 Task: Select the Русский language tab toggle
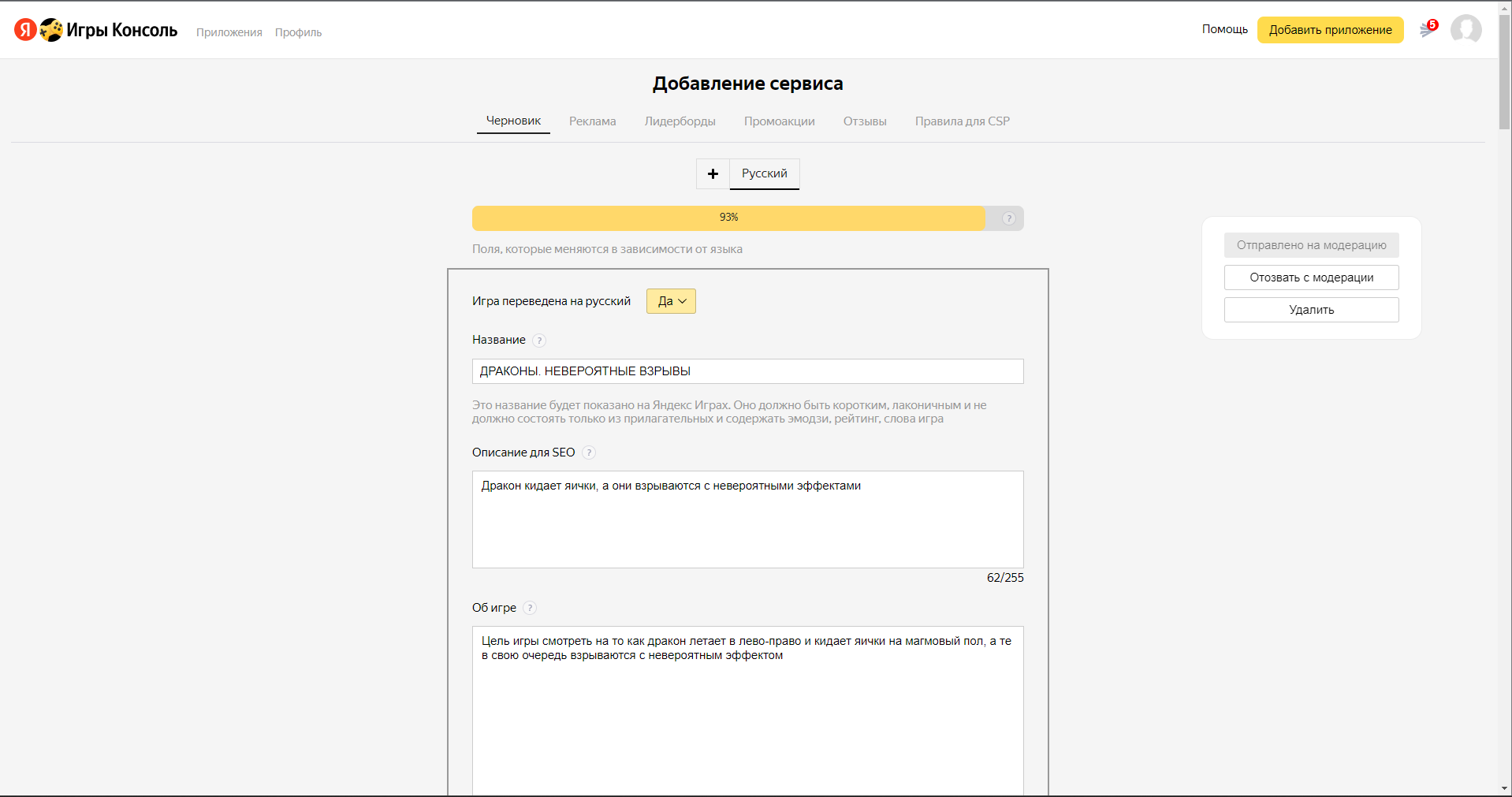[763, 173]
